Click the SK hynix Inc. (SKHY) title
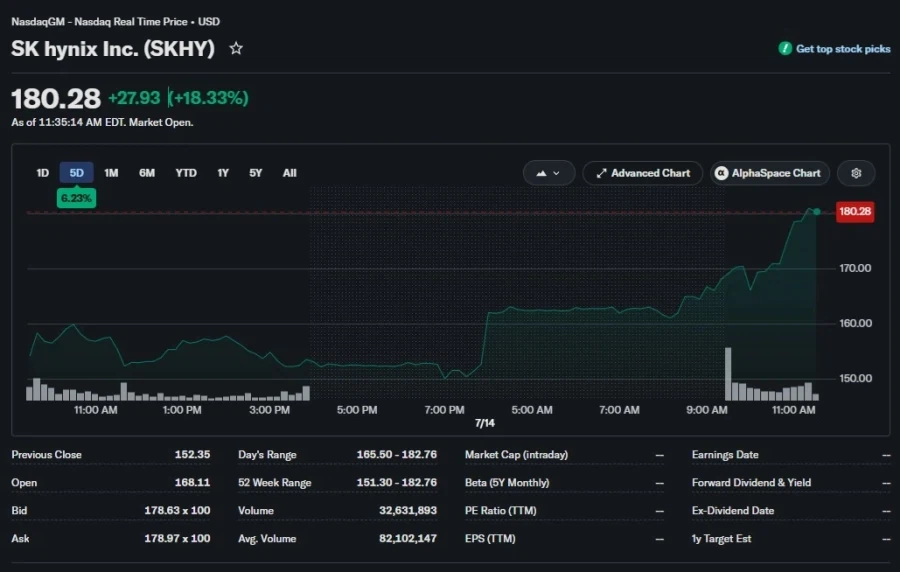 112,49
